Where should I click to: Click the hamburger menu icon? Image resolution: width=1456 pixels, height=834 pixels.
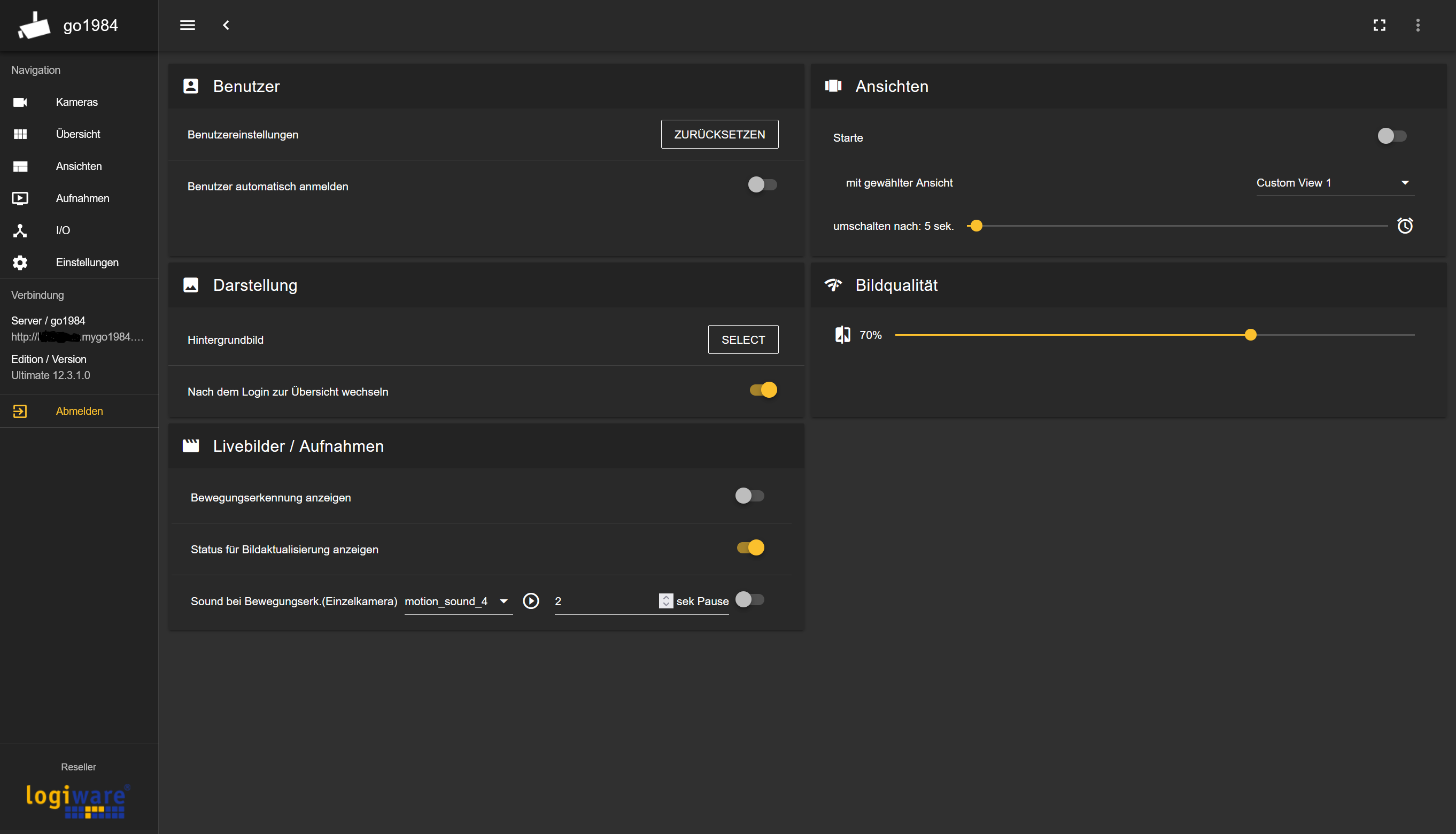187,25
